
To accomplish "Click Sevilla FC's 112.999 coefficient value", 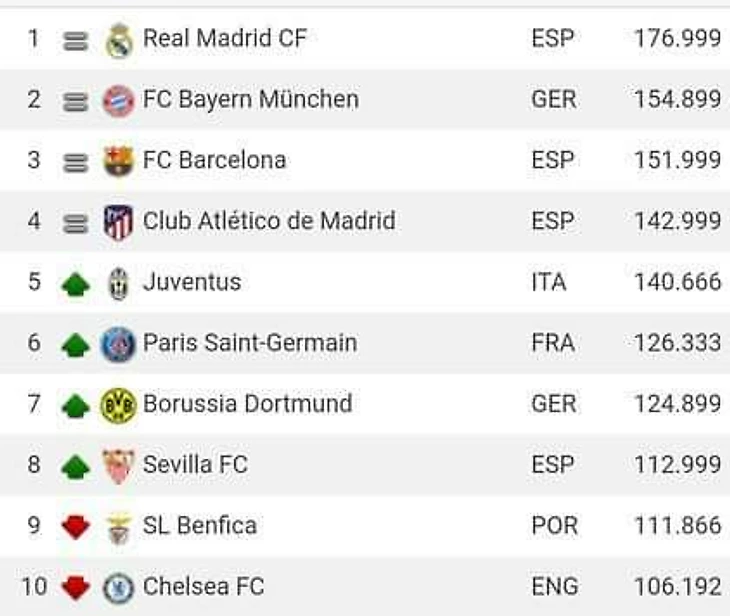I will (x=677, y=465).
